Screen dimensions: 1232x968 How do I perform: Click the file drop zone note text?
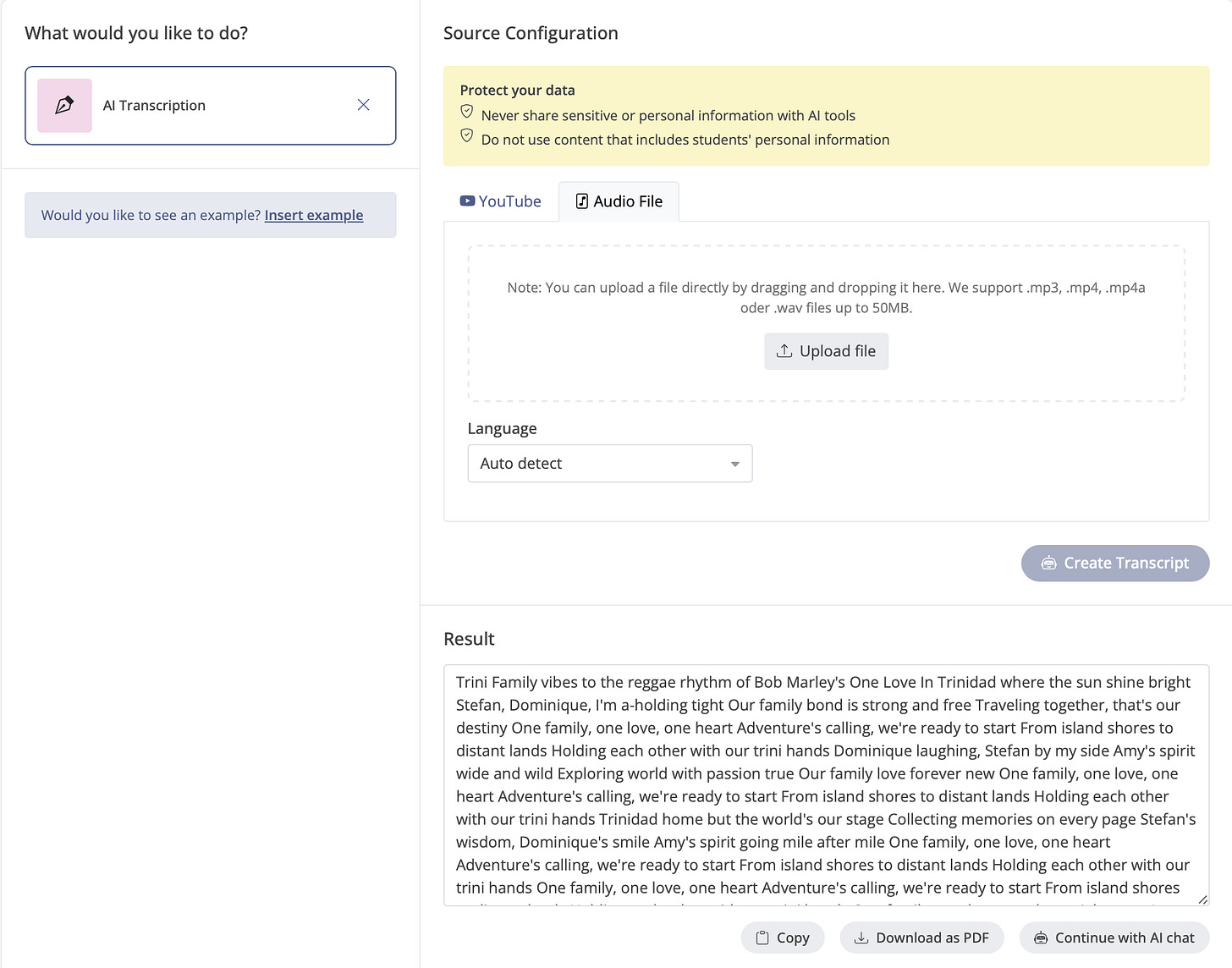point(826,298)
